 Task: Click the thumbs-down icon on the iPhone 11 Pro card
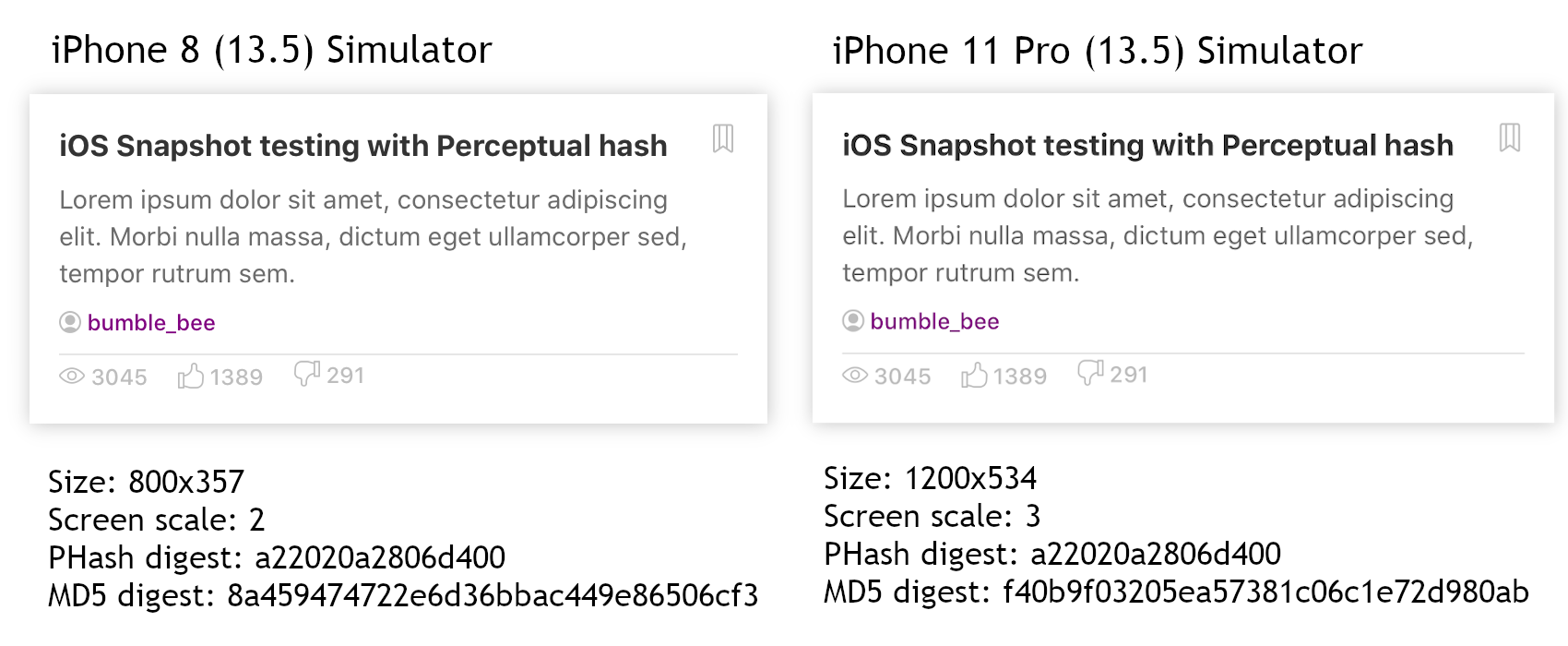pyautogui.click(x=1092, y=374)
